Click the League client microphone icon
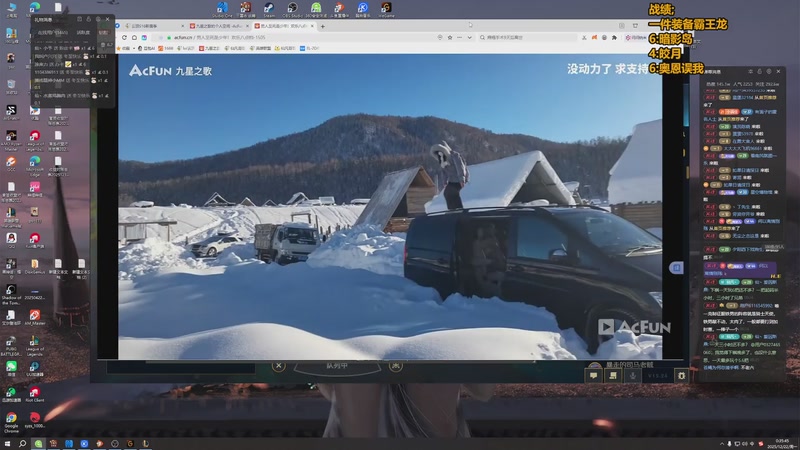800x450 pixels. [x=633, y=376]
